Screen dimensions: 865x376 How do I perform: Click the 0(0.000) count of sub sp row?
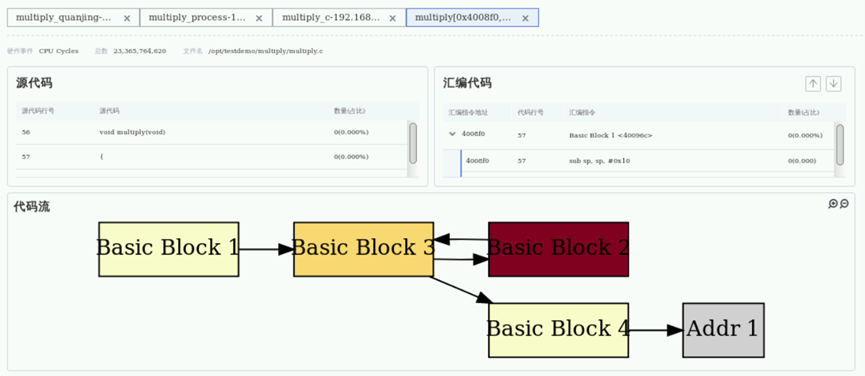click(x=802, y=161)
